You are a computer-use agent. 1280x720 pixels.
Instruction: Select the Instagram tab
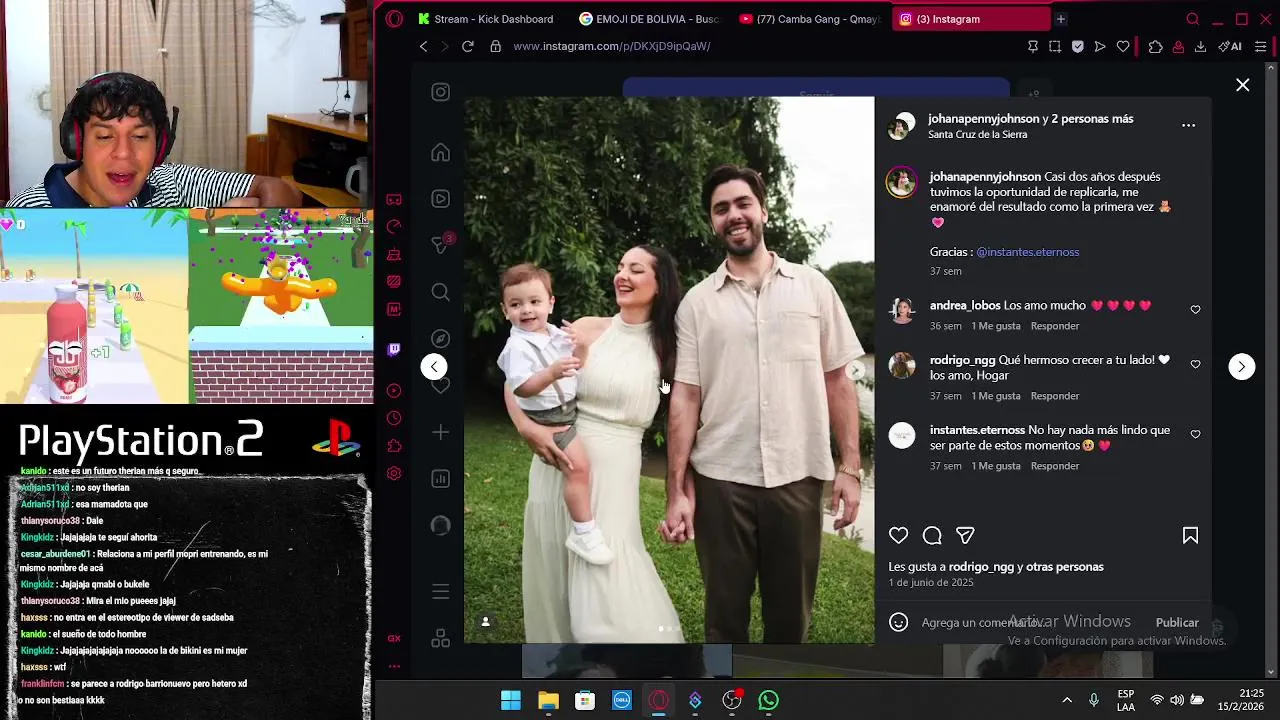coord(972,19)
